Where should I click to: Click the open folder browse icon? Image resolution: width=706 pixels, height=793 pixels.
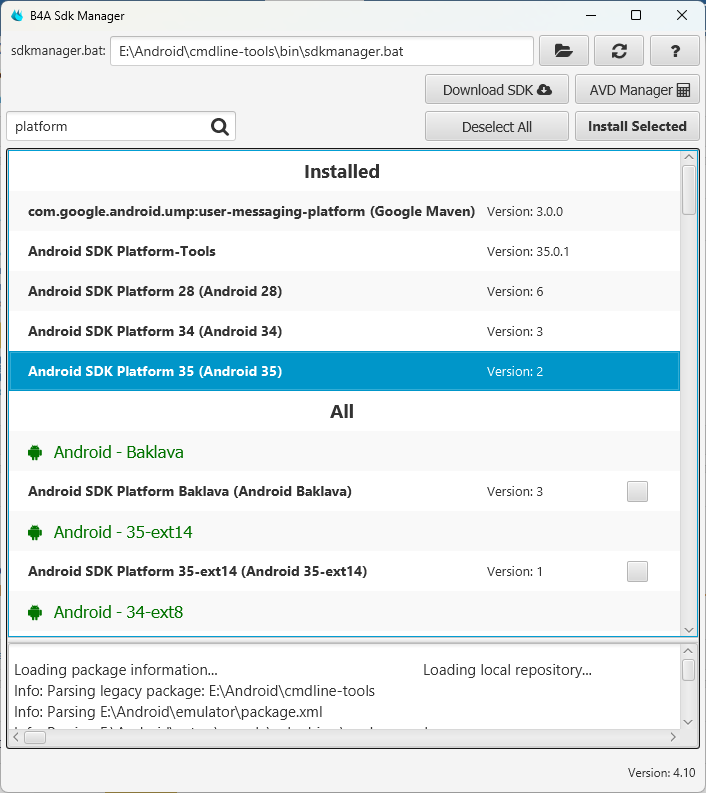563,51
